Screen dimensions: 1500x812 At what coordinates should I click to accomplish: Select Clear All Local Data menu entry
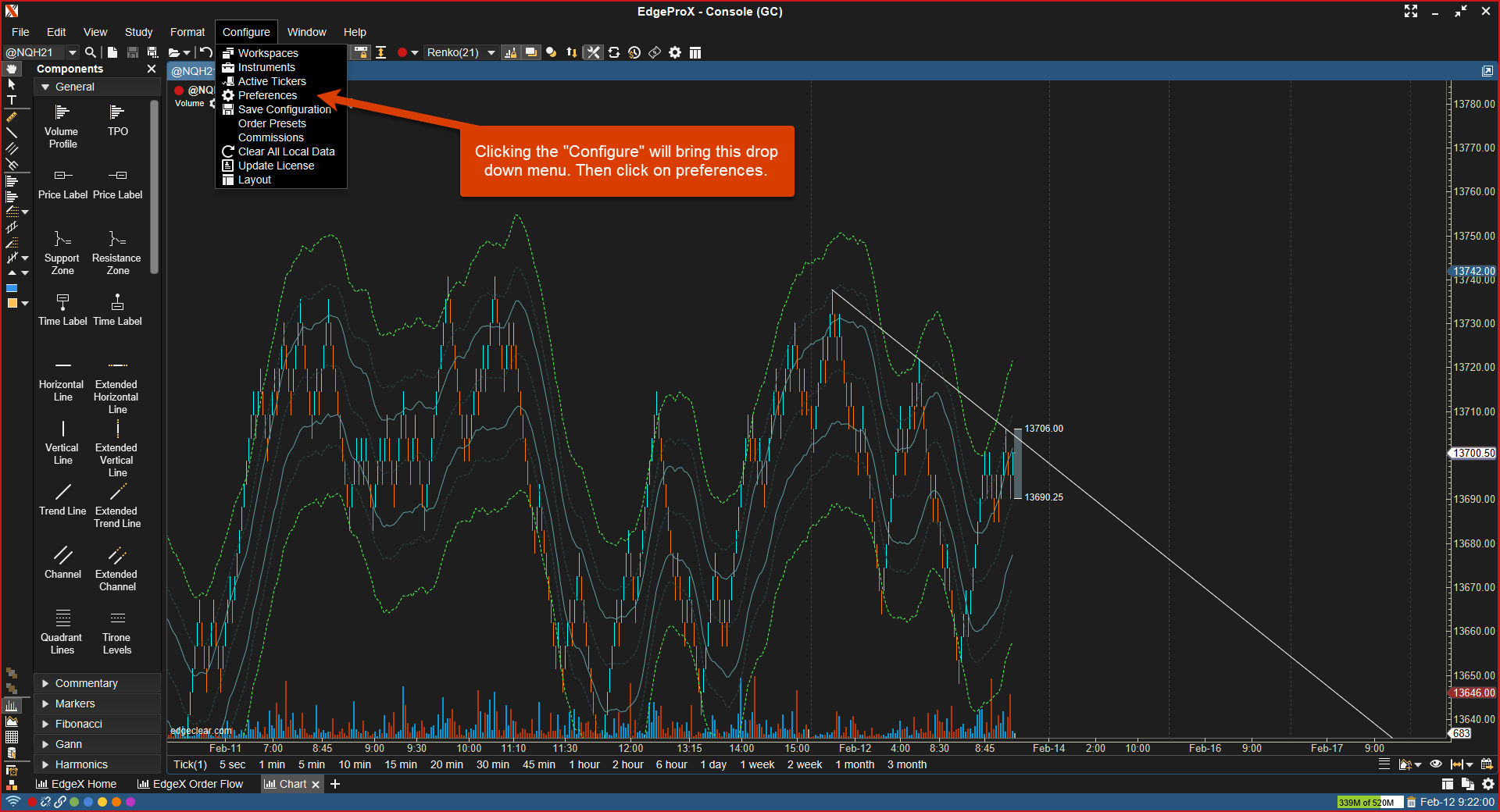point(281,151)
